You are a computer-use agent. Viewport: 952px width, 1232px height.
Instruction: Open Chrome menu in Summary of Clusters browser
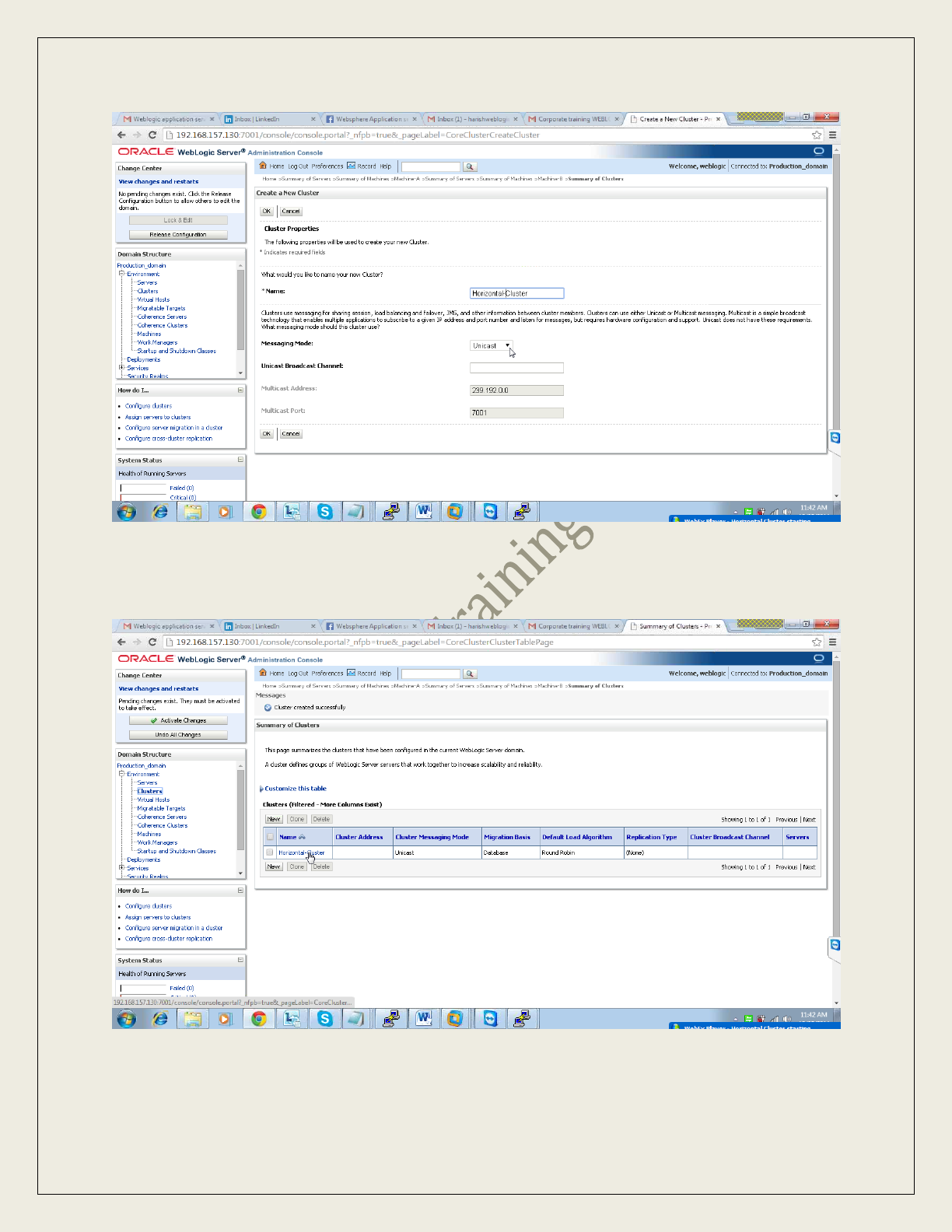coord(832,642)
